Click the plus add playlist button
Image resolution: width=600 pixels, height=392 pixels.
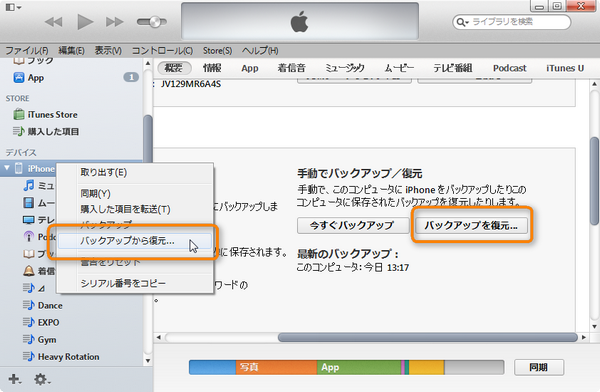point(15,379)
